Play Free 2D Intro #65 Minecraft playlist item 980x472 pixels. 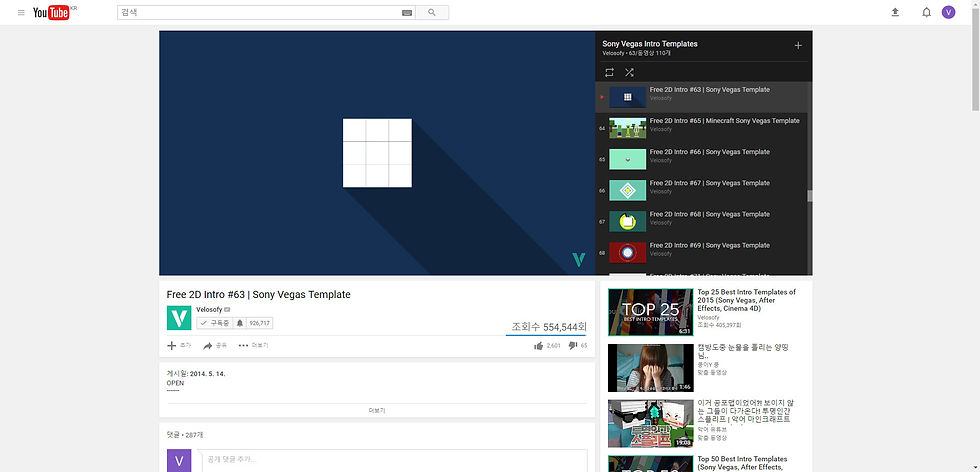point(701,128)
